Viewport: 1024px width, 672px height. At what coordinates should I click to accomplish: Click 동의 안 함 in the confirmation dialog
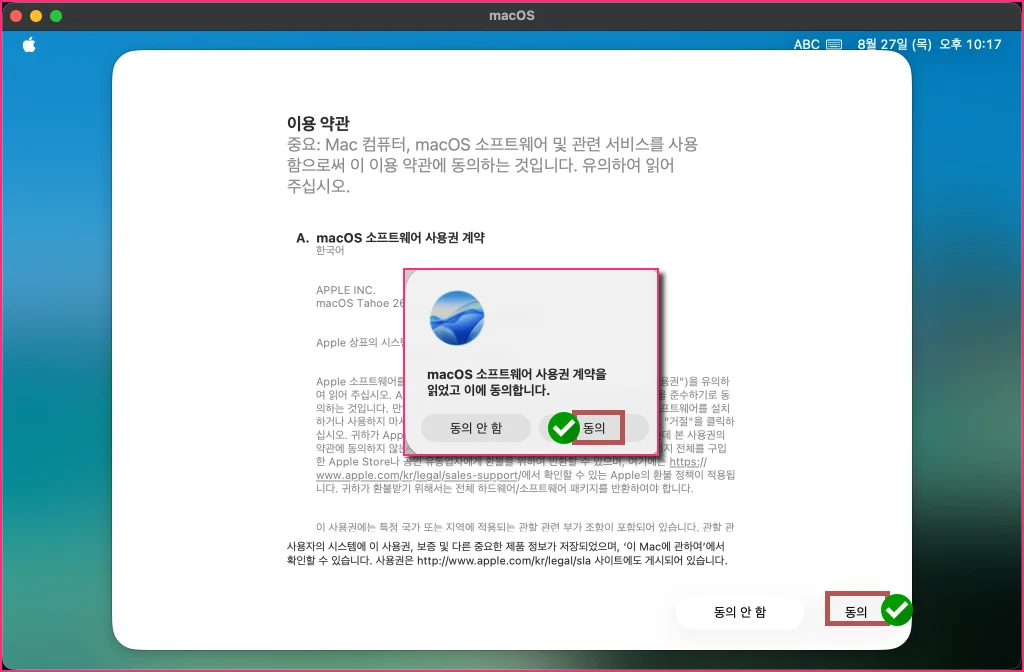475,428
